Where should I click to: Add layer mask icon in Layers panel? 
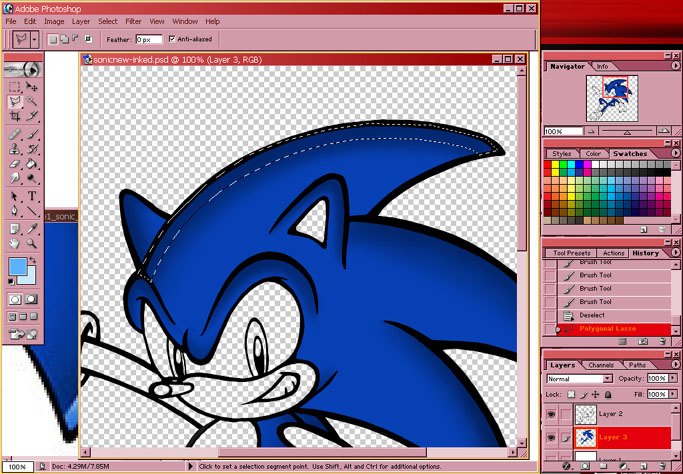(x=585, y=467)
